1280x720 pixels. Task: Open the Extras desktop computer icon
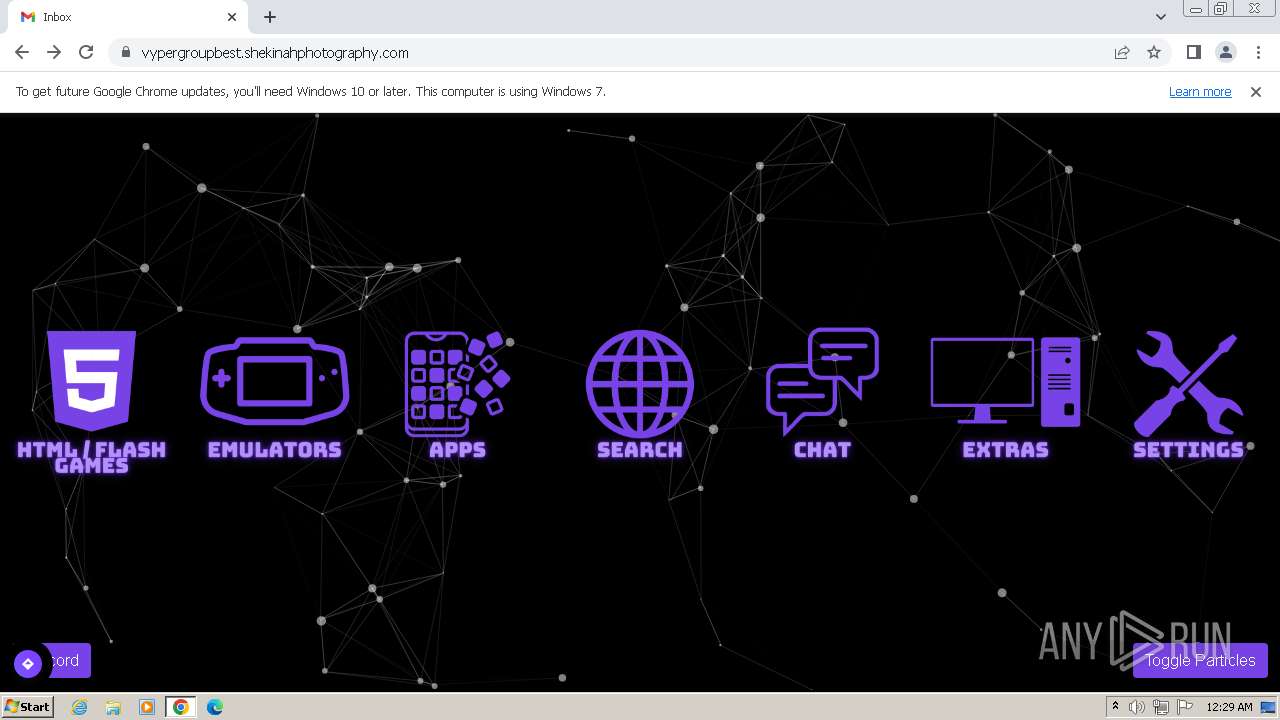1005,382
